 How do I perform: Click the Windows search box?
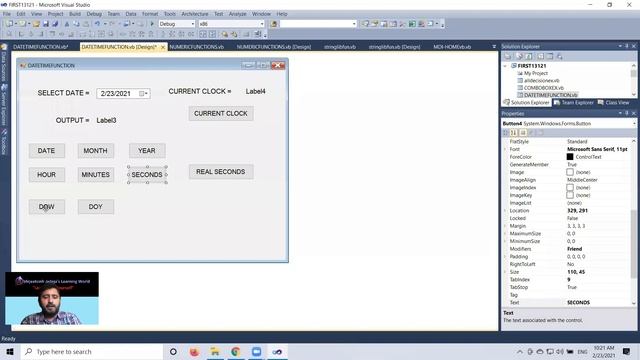point(91,351)
